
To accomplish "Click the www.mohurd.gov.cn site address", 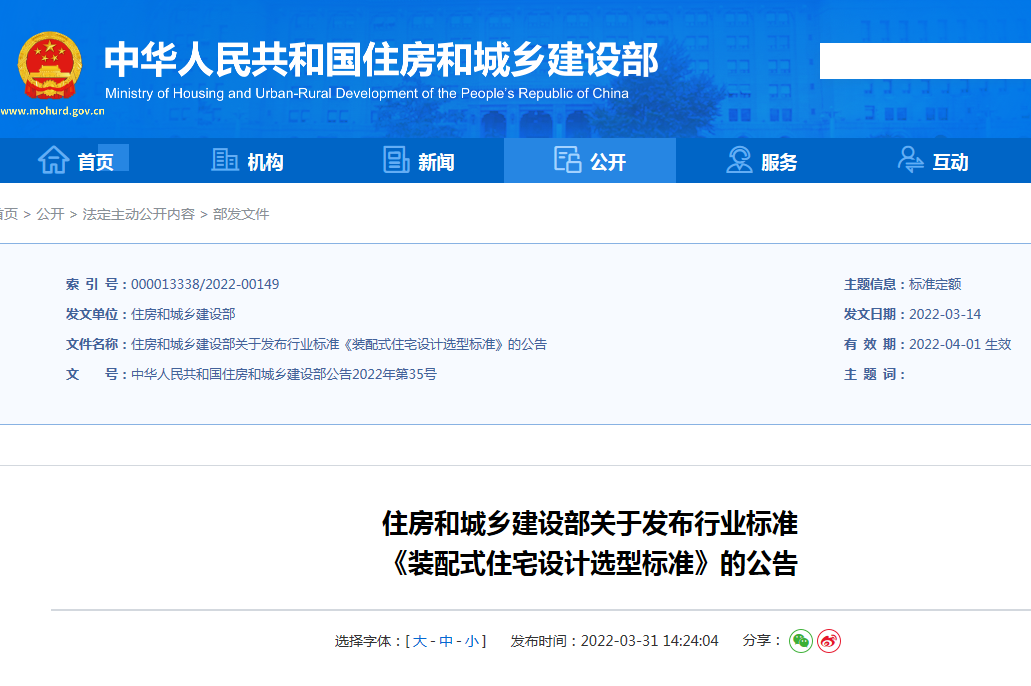I will [53, 111].
